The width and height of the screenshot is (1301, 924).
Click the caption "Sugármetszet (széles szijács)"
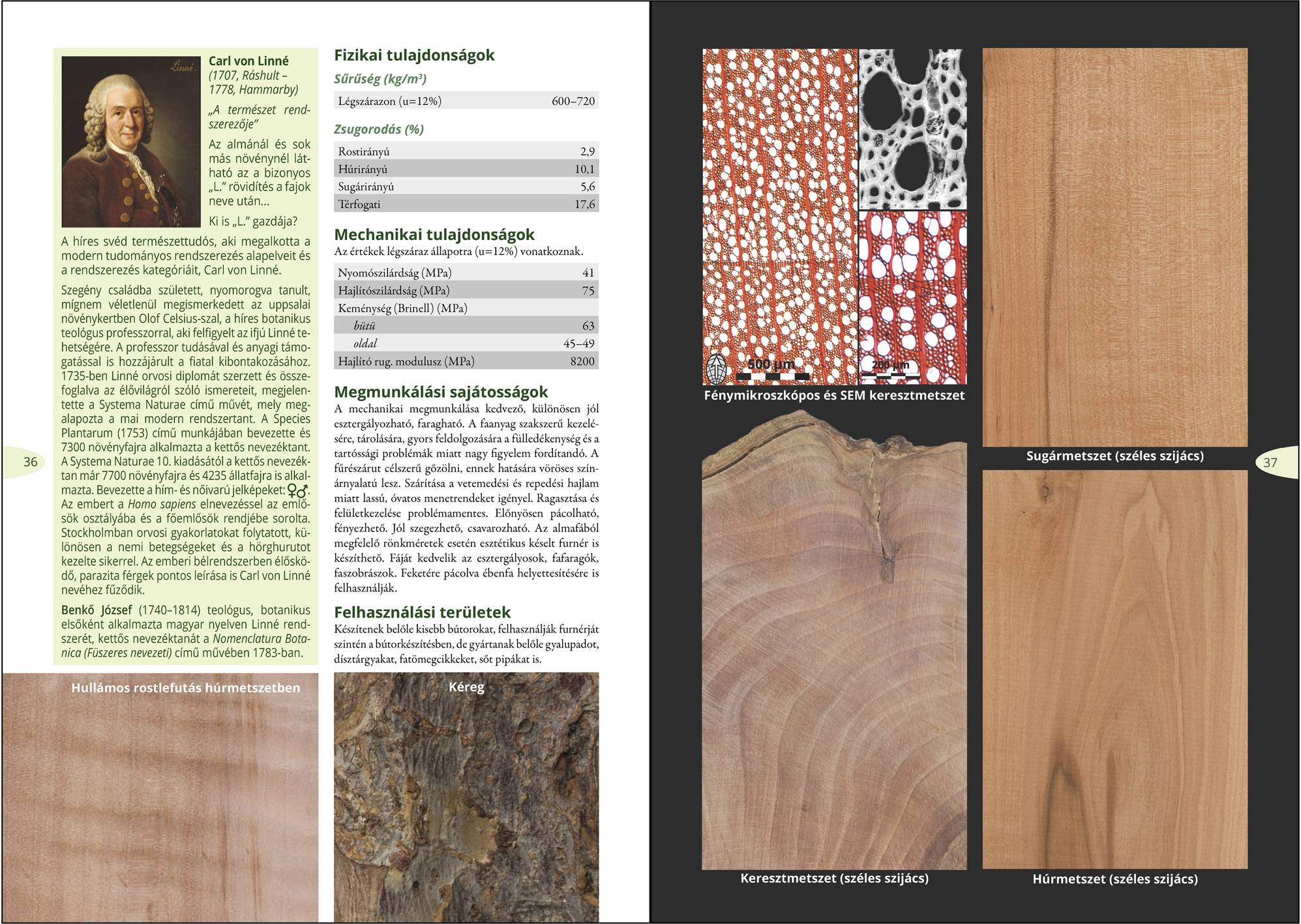point(1115,456)
